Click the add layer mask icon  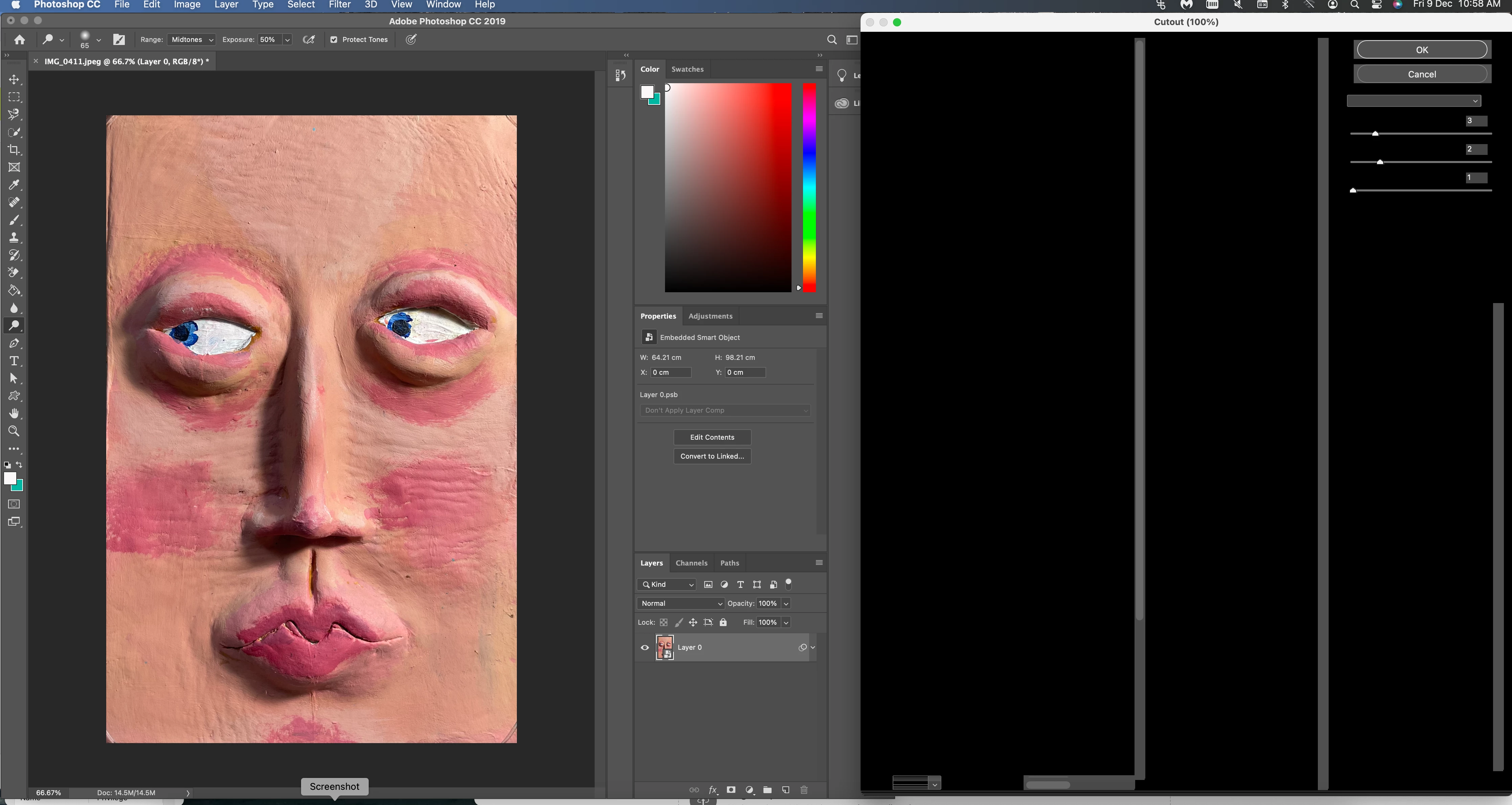pyautogui.click(x=731, y=790)
